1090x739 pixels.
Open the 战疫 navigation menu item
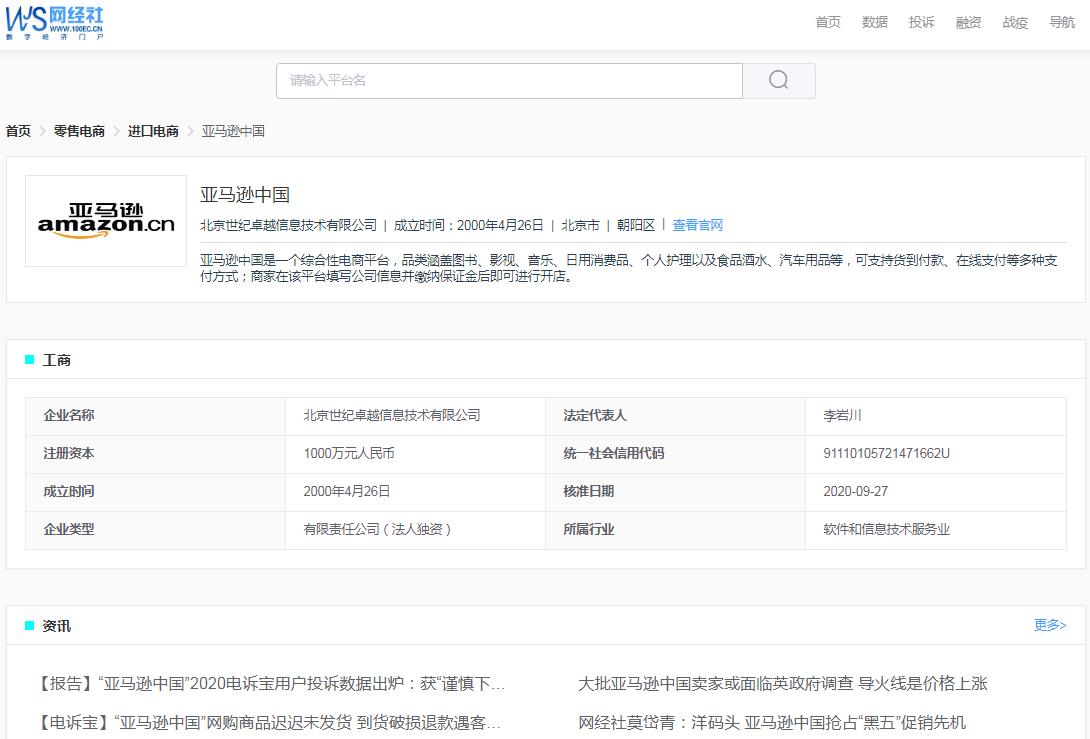[x=1014, y=22]
